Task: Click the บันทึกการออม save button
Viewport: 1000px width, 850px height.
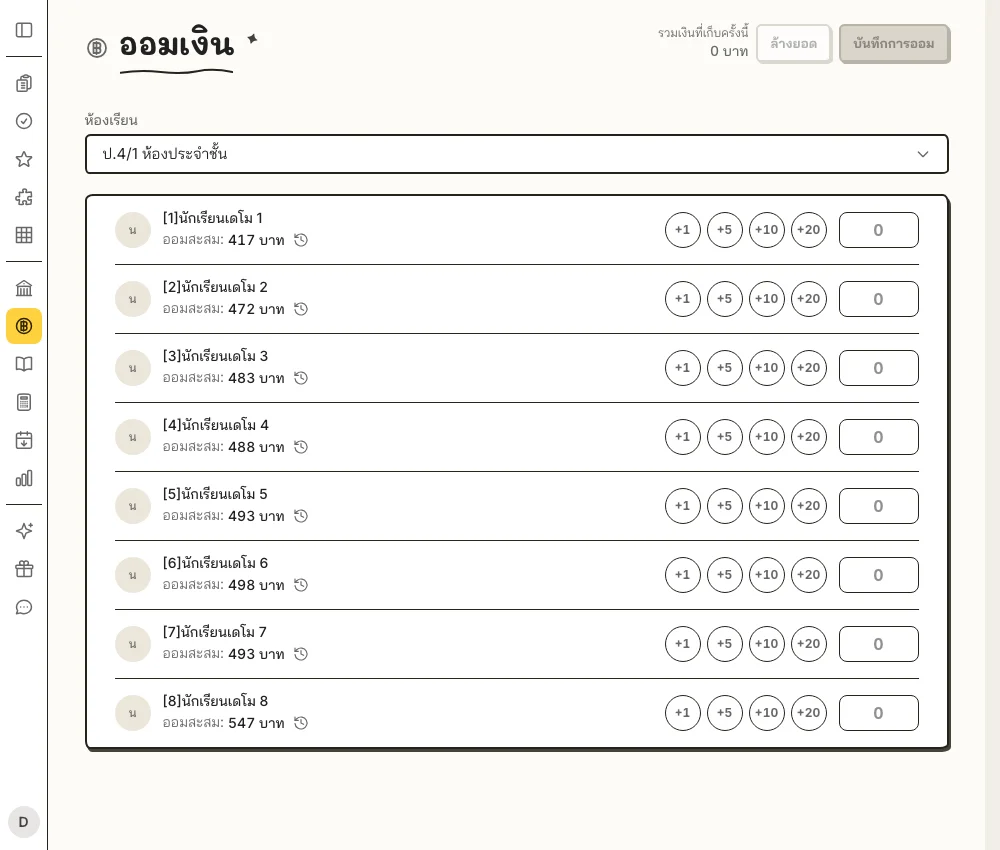Action: [x=894, y=44]
